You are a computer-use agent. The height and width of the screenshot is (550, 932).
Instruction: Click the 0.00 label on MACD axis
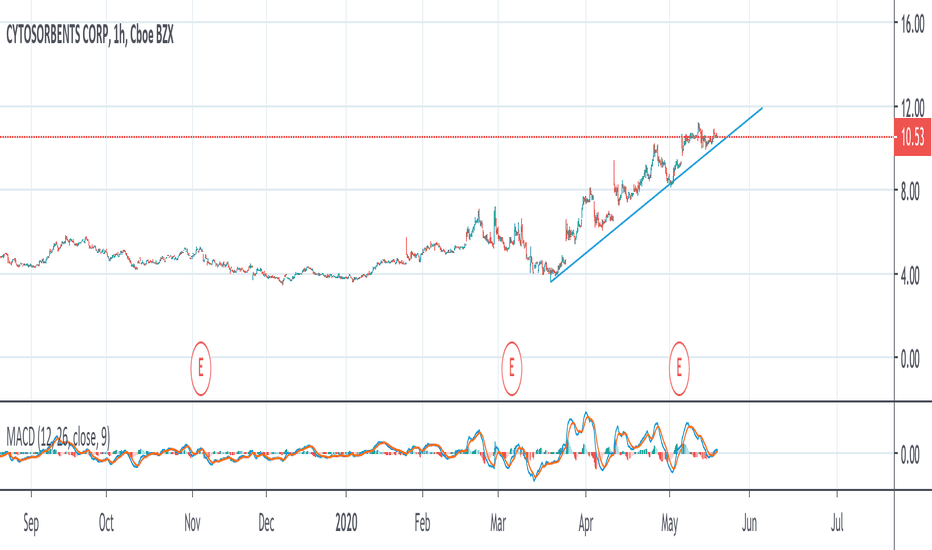tap(910, 455)
